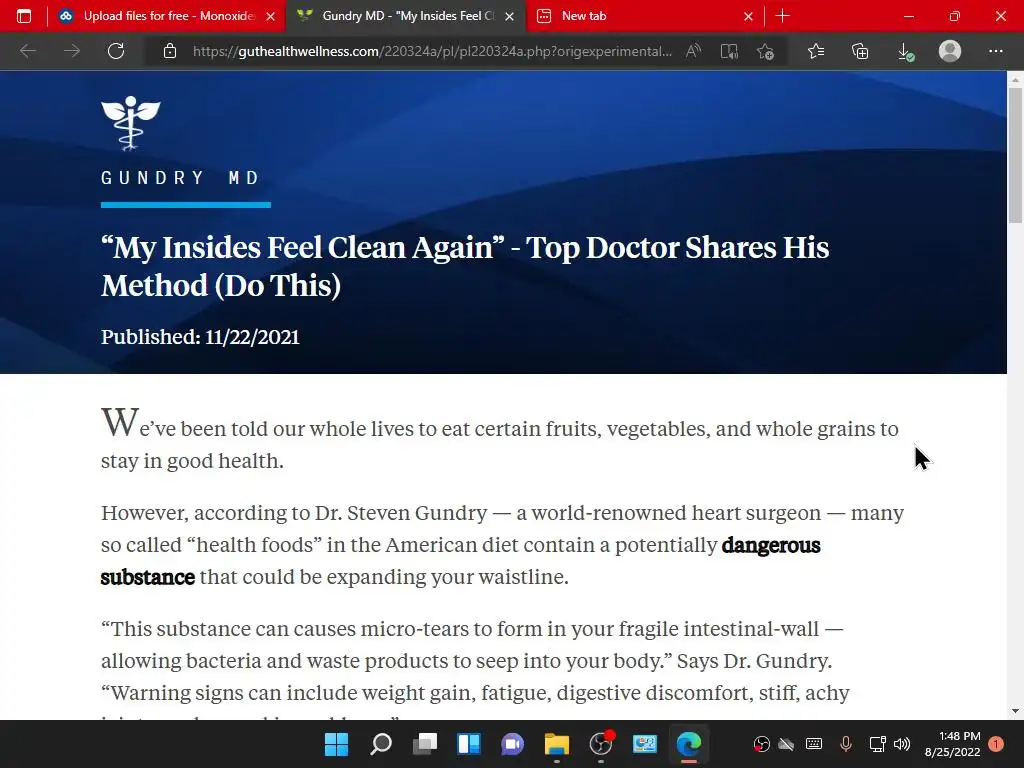Viewport: 1024px width, 768px height.
Task: Start Read aloud for this page
Action: coord(694,51)
